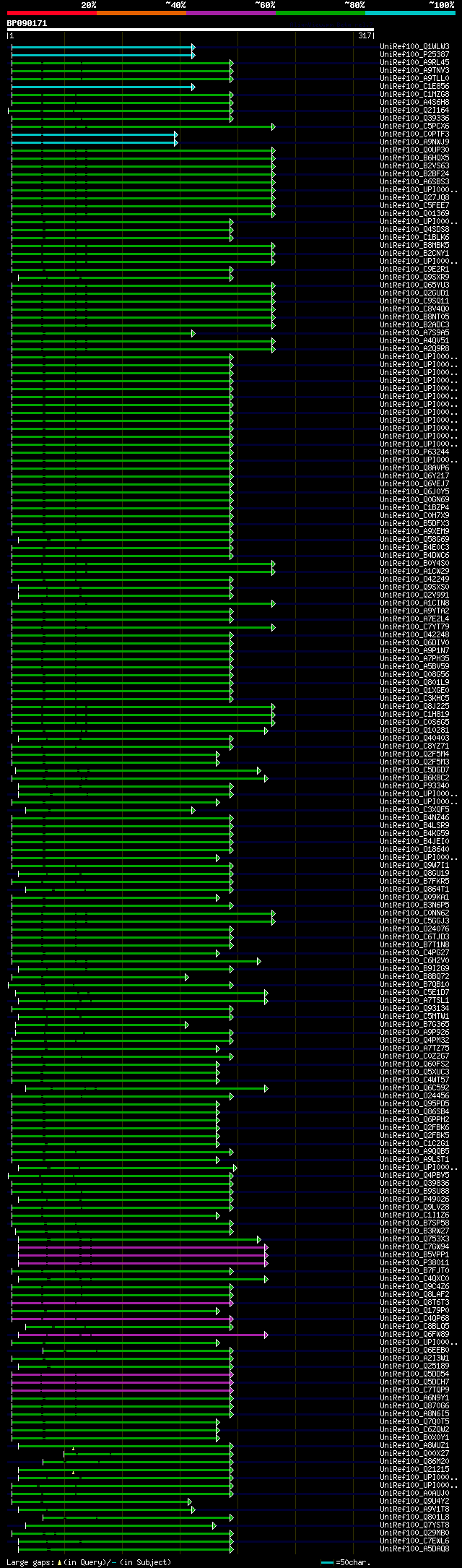Click UniRef100_B4NZ46 label
462x1568 pixels.
click(414, 818)
